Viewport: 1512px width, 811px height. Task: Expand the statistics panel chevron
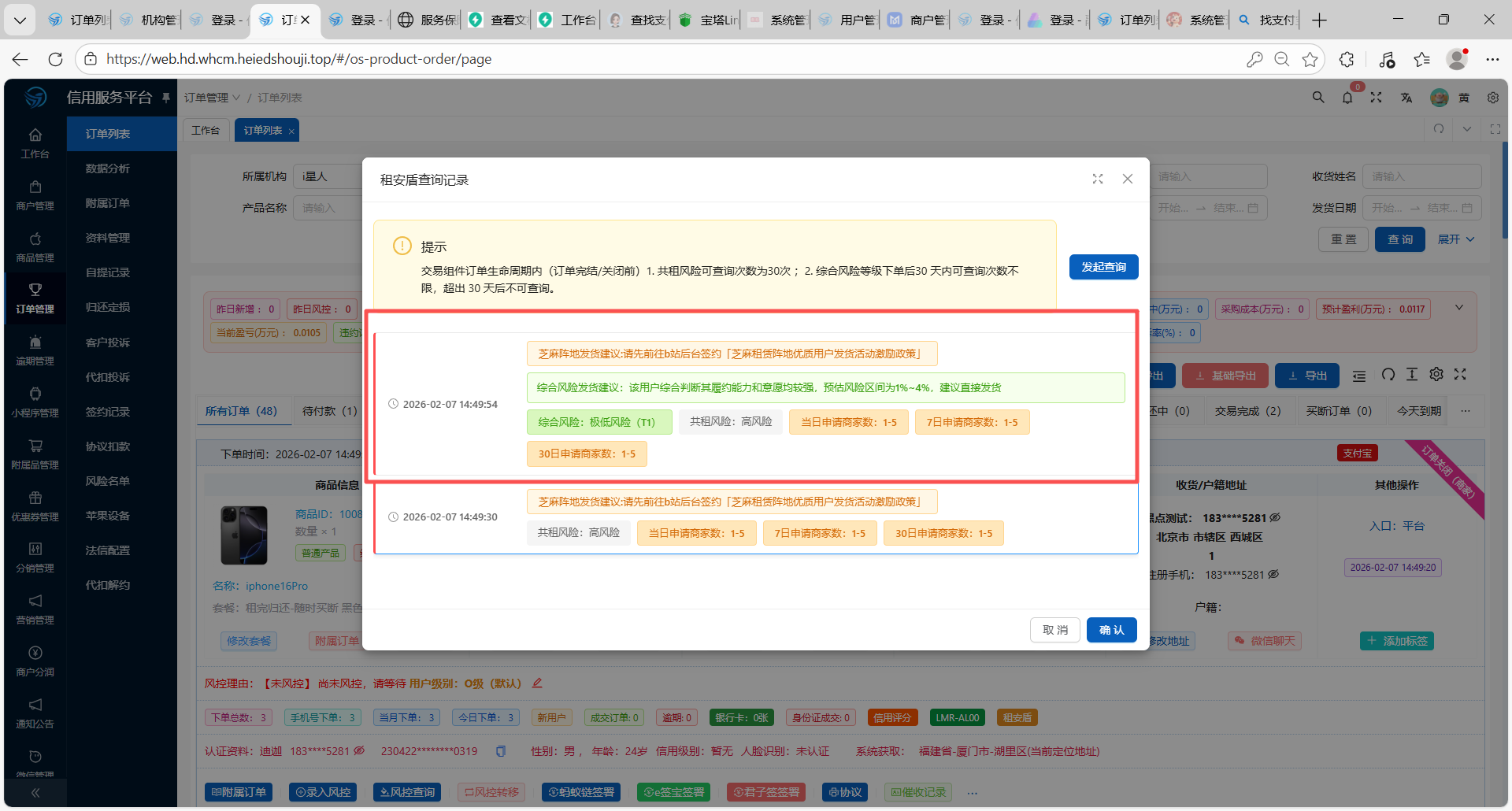(x=1458, y=308)
